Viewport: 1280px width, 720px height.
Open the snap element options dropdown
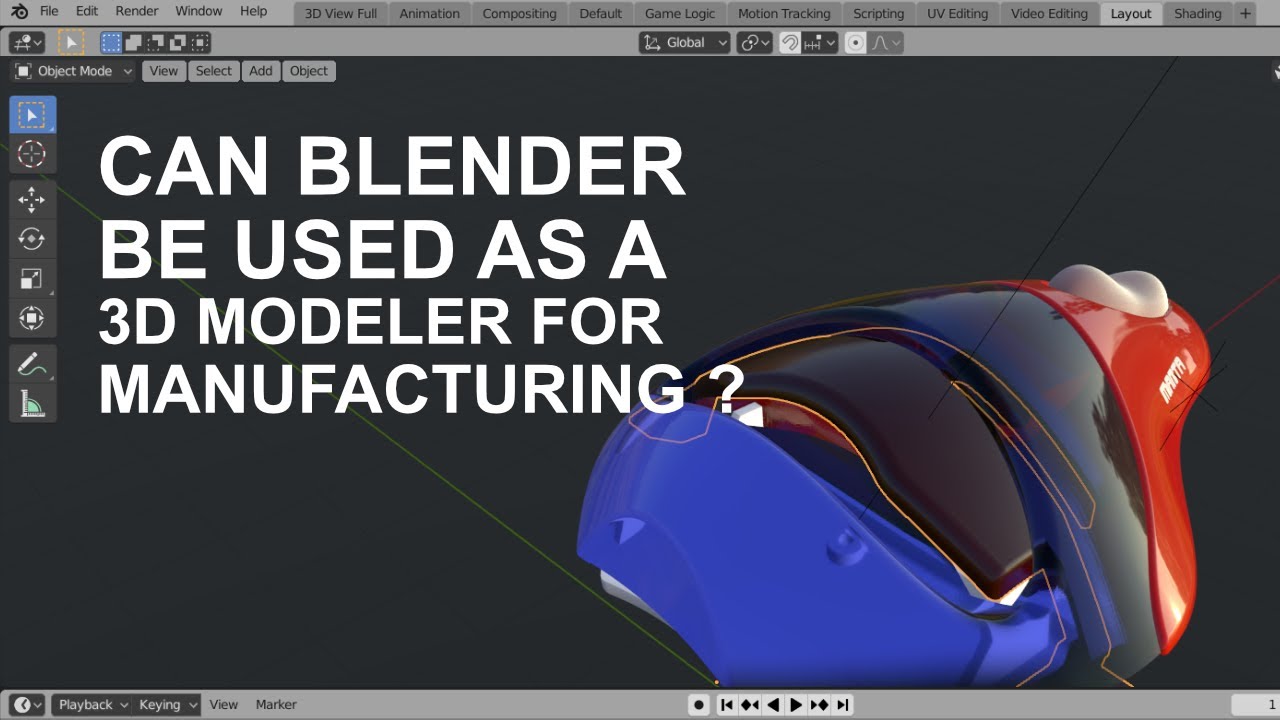820,43
